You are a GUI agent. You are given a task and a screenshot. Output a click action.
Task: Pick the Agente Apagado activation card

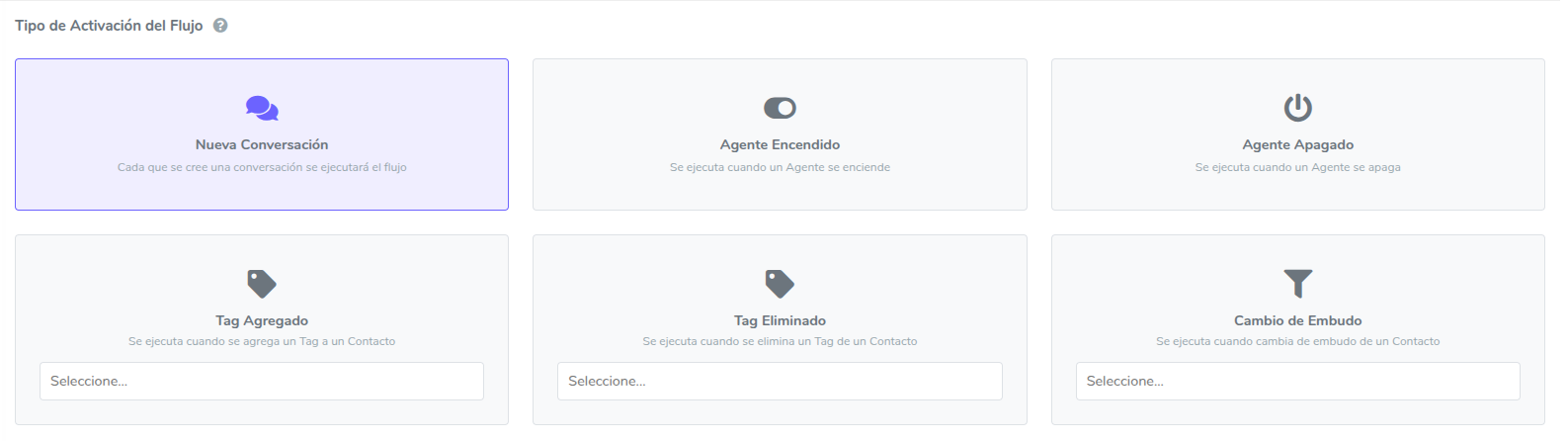(x=1297, y=134)
